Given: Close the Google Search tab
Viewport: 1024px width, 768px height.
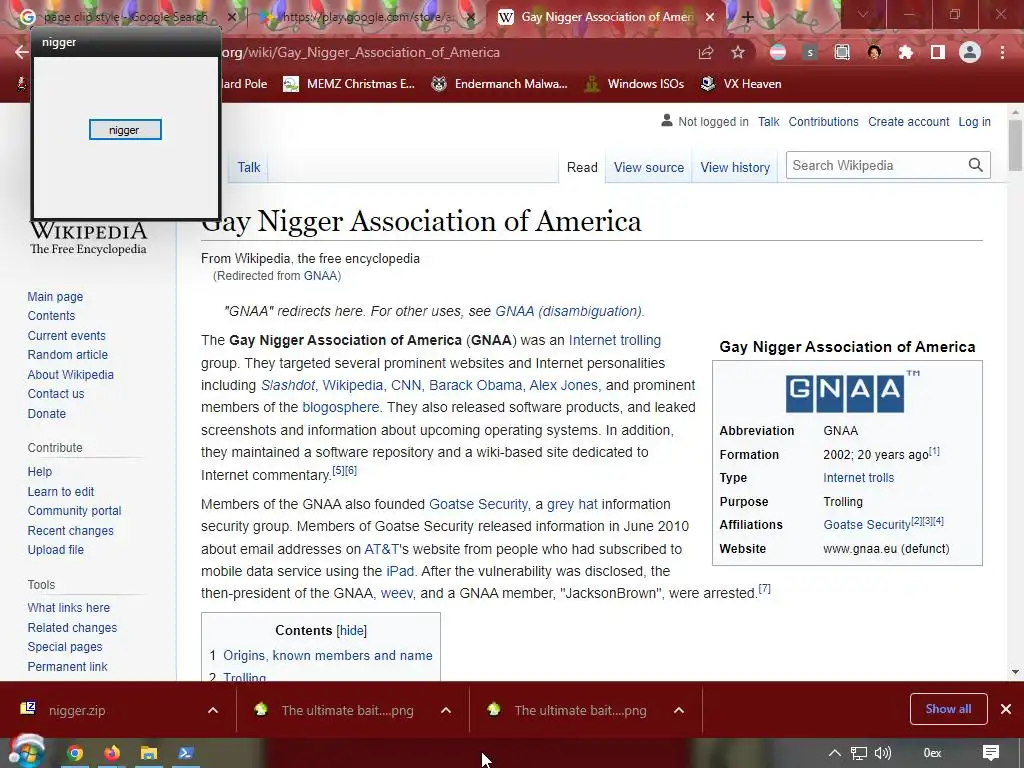Looking at the screenshot, I should tap(231, 17).
